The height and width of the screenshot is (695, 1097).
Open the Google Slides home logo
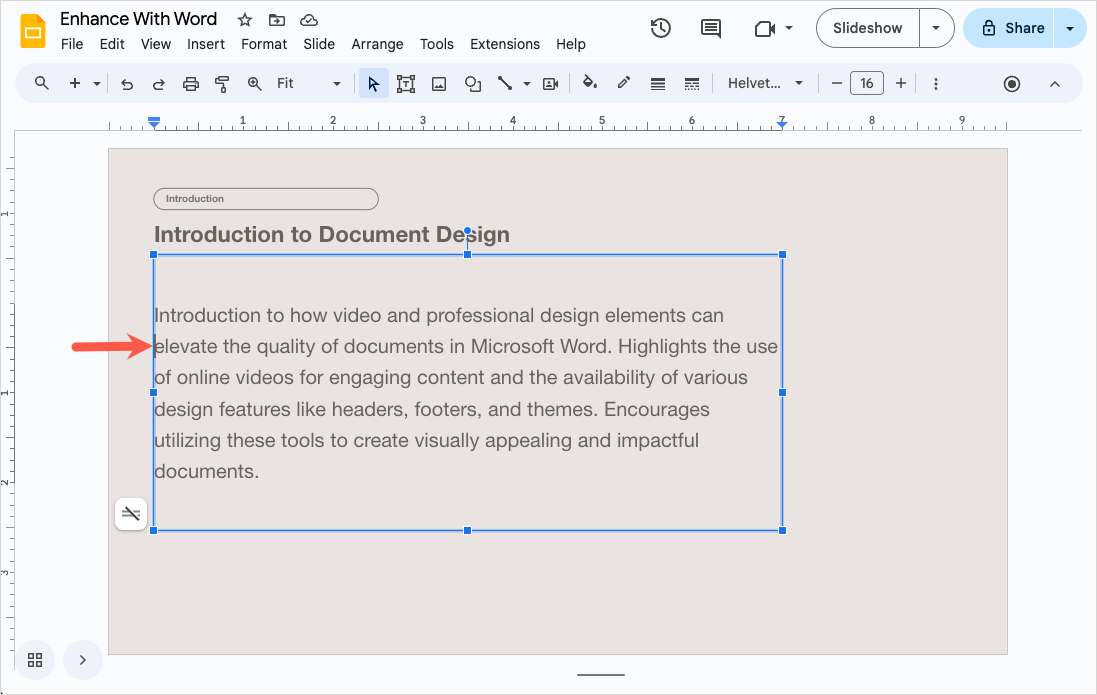33,31
